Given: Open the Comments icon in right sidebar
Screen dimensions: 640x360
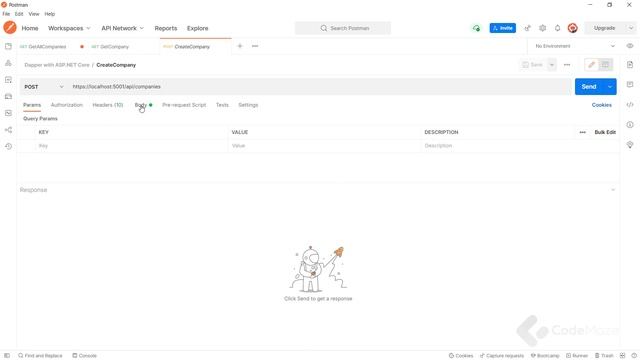Looking at the screenshot, I should pos(630,84).
